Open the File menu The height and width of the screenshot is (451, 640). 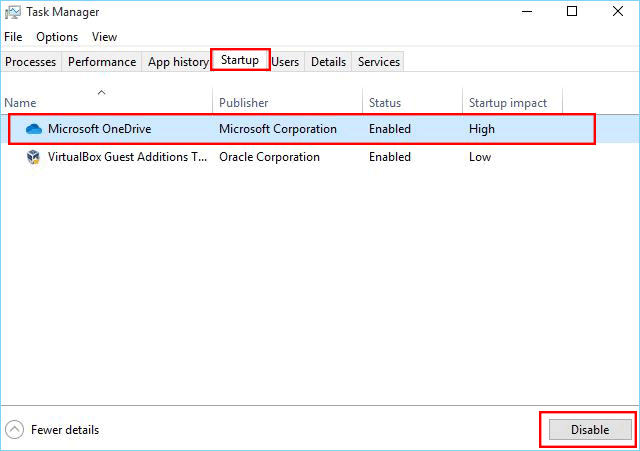point(13,37)
